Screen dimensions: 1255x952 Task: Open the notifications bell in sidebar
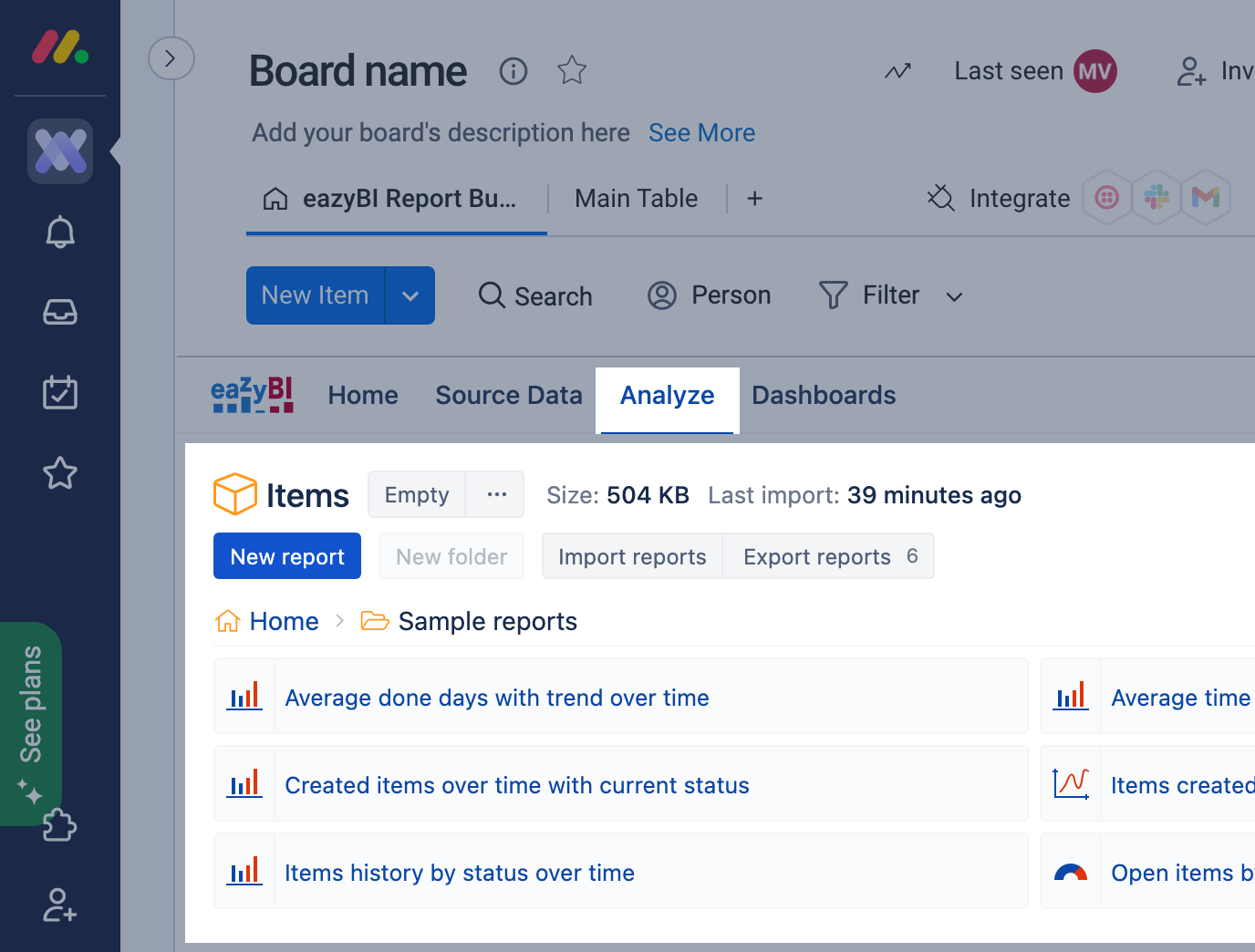[x=60, y=233]
